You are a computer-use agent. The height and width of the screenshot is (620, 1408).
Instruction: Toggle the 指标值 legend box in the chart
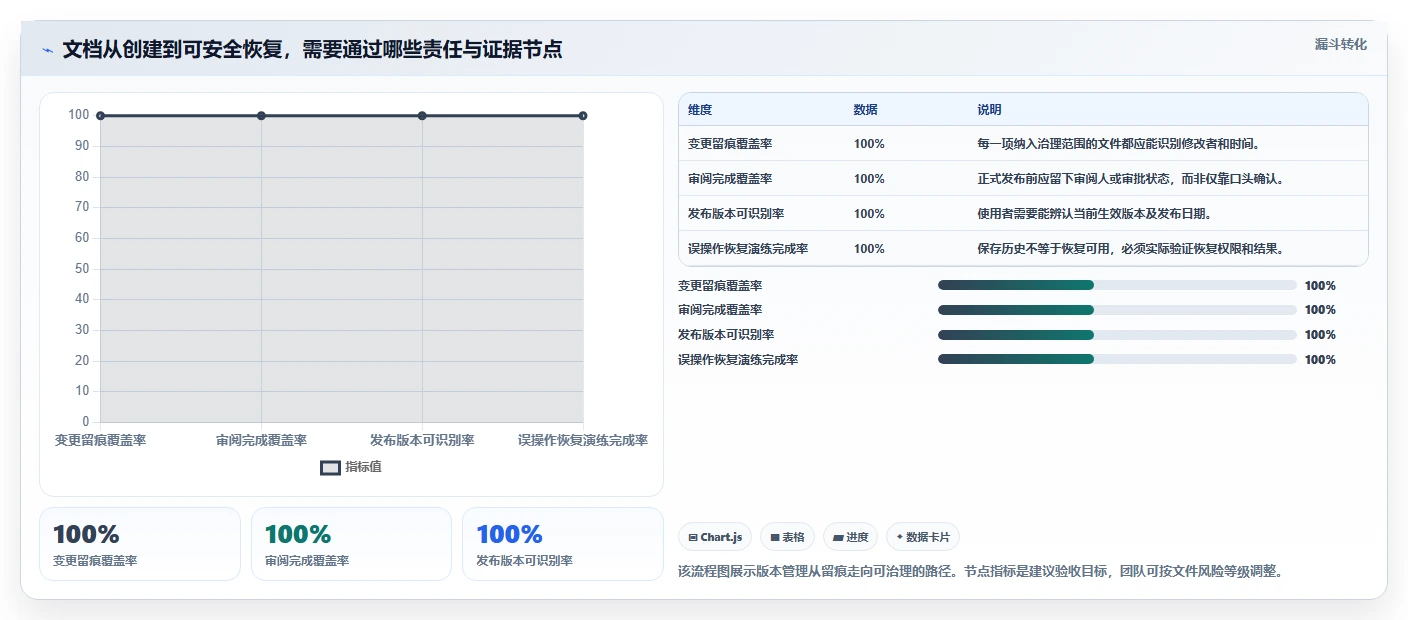click(330, 467)
